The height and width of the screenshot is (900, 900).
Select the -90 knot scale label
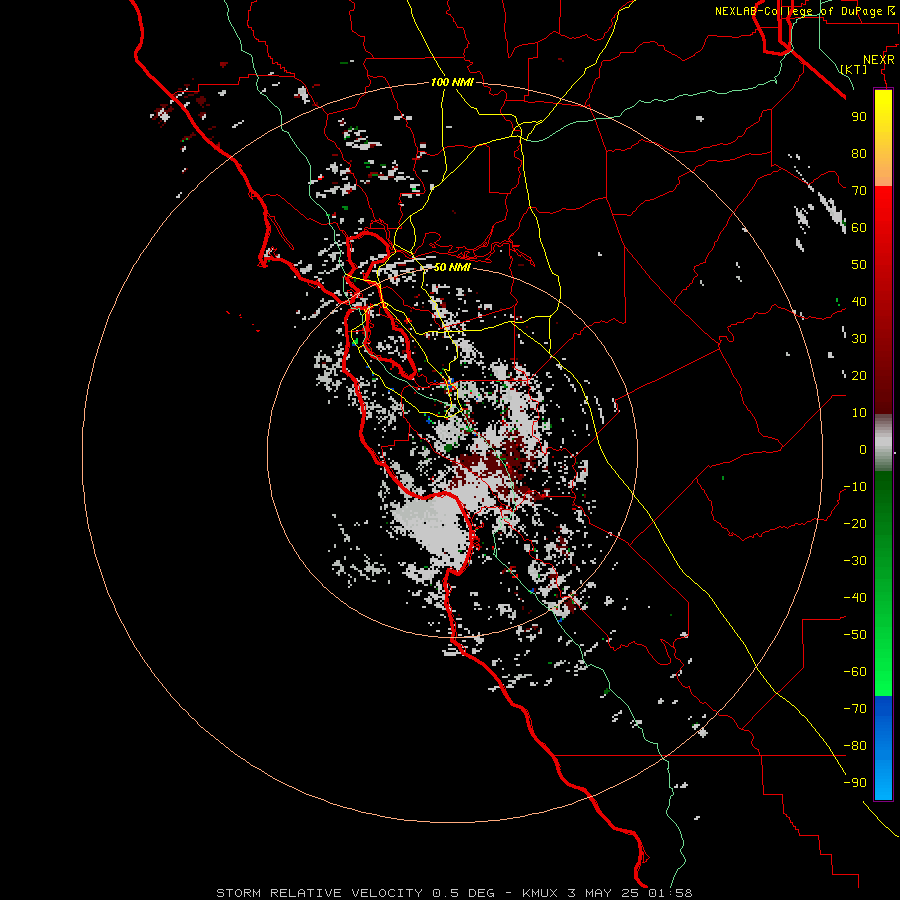[855, 783]
